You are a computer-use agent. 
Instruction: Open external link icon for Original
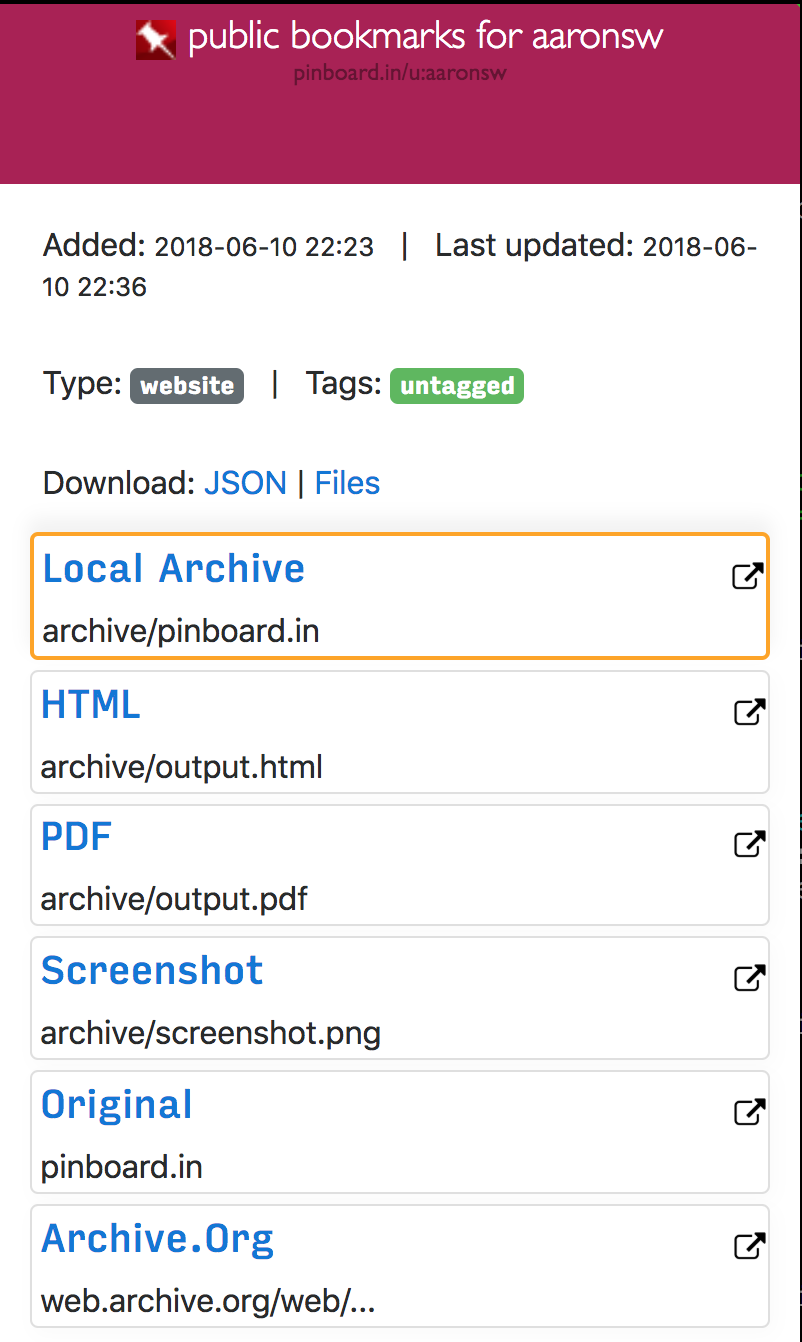749,1112
